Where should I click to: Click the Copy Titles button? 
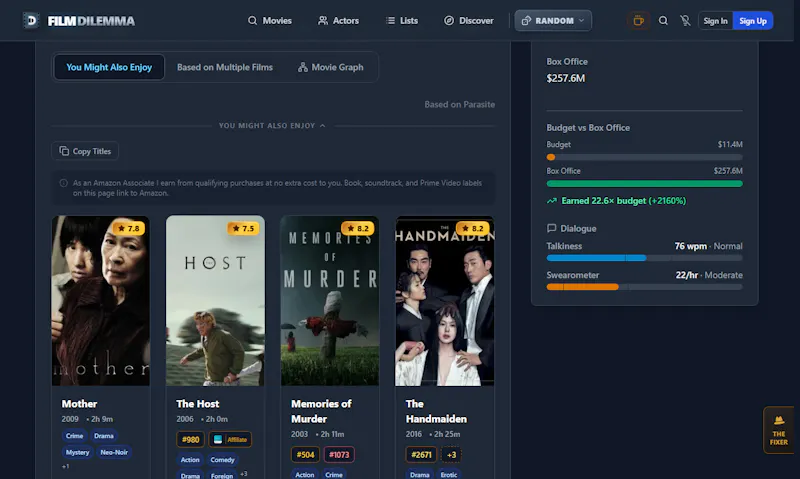point(85,151)
